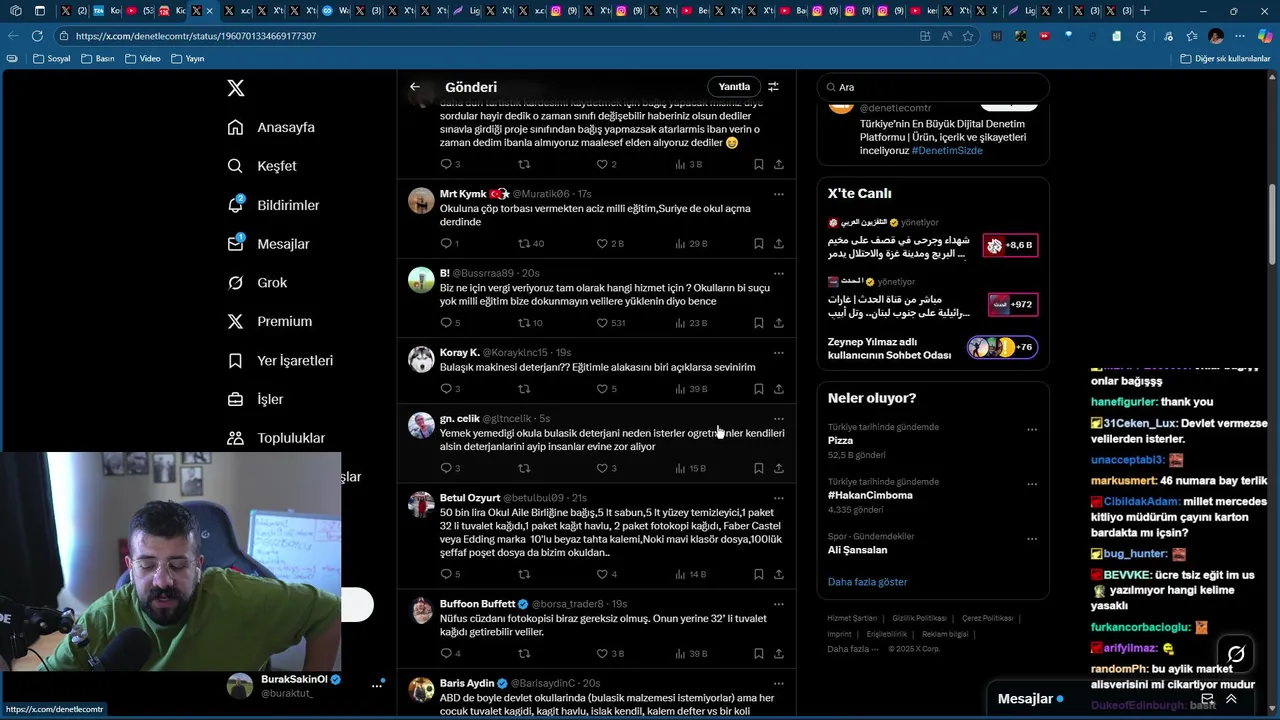Open more options for #HakanCimboma trend

(x=1032, y=484)
